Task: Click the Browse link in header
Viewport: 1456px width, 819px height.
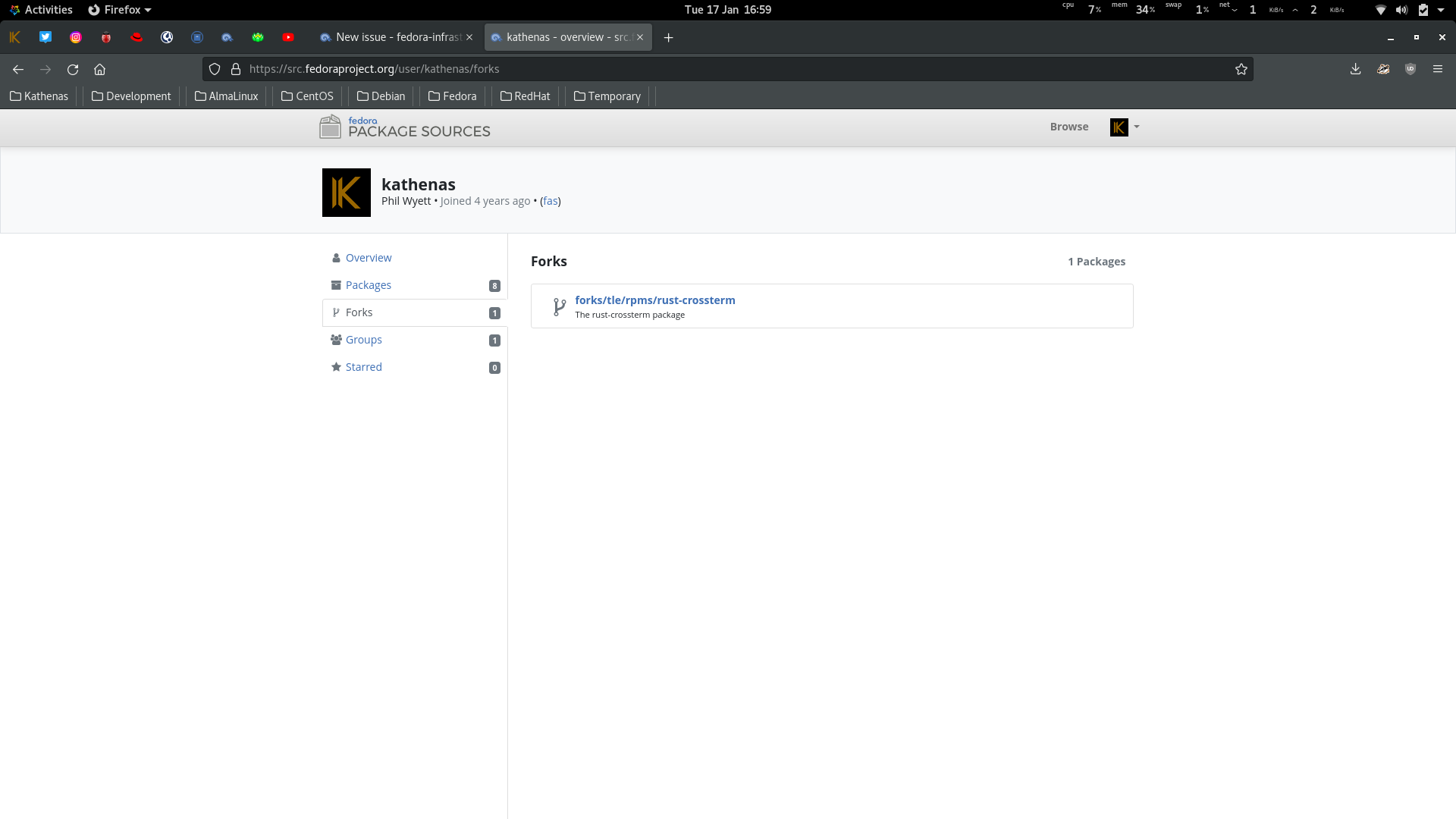Action: coord(1068,127)
